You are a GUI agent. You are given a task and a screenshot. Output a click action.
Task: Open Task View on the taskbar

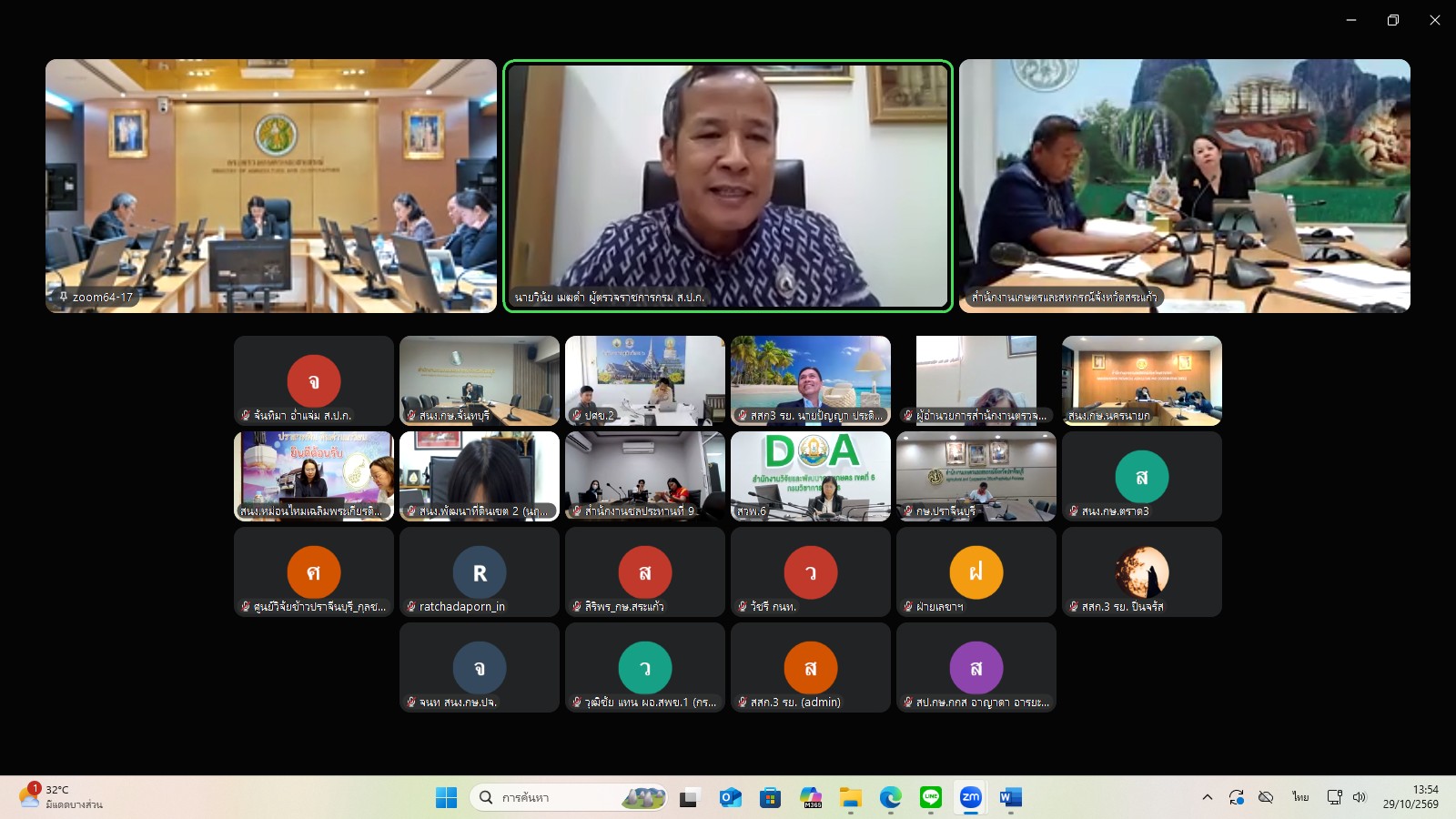click(x=689, y=798)
